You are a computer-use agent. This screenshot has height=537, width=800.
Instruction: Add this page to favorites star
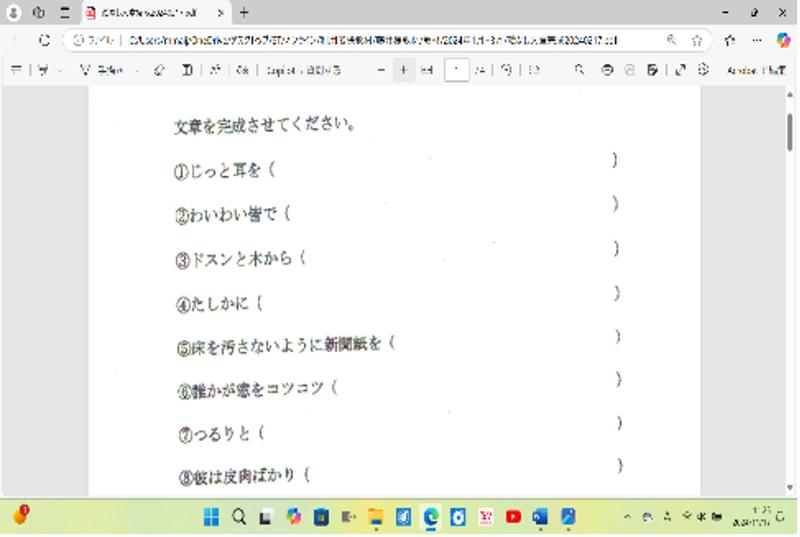click(697, 41)
